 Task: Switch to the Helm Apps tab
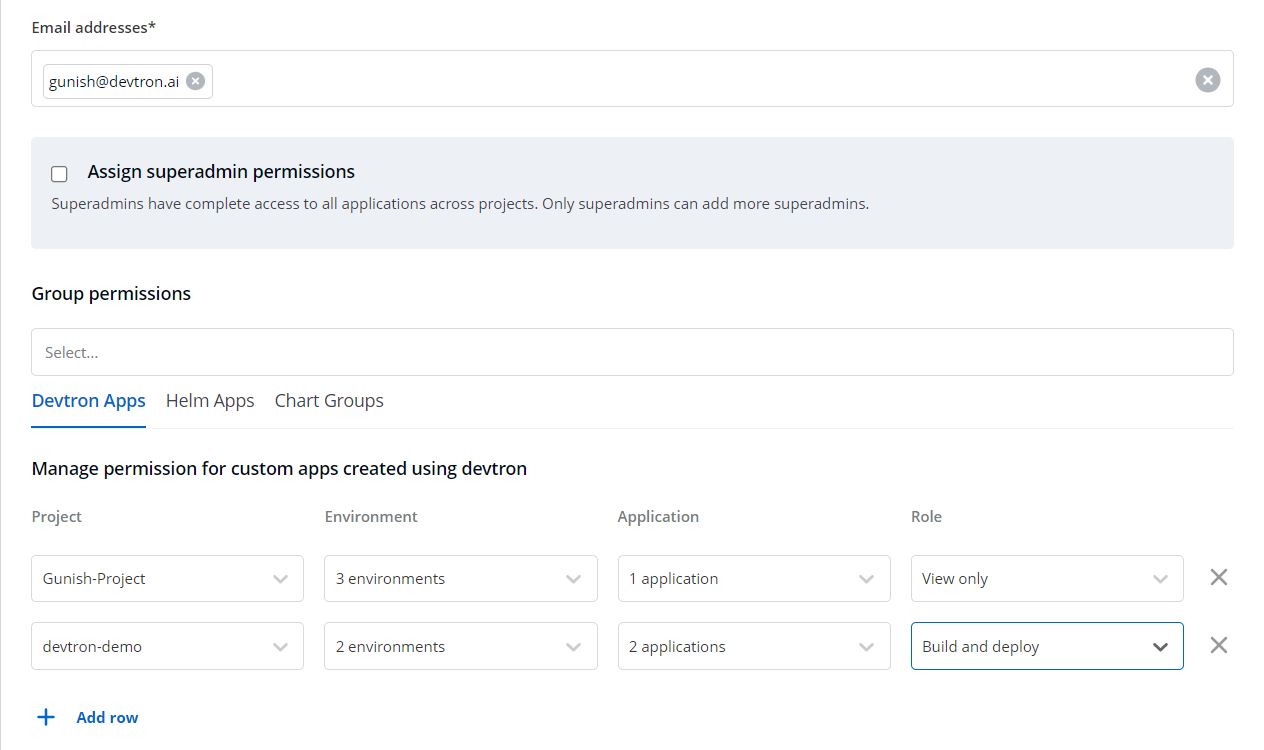(210, 401)
